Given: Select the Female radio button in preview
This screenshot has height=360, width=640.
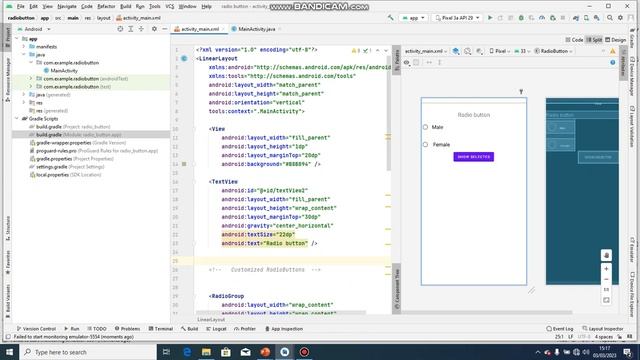Looking at the screenshot, I should click(425, 144).
